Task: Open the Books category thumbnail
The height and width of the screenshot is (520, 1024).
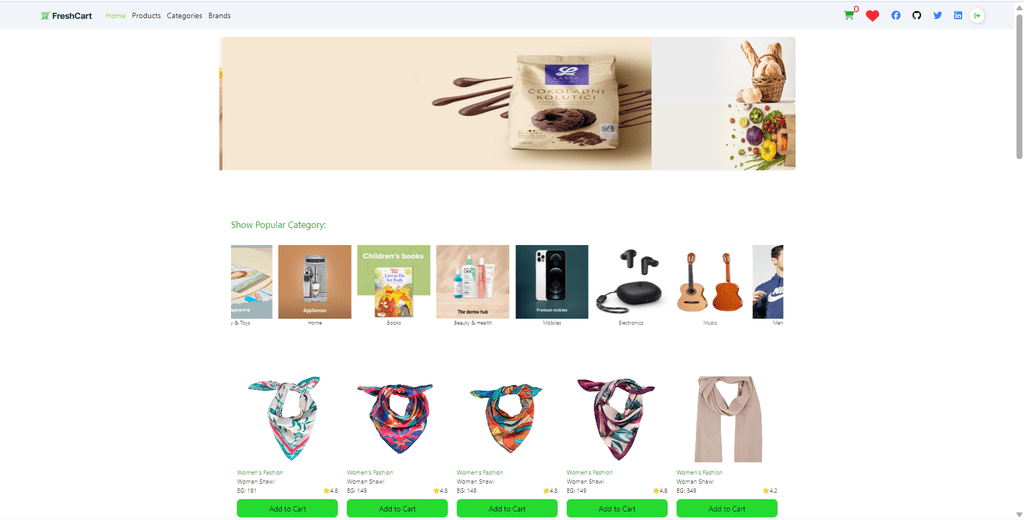Action: click(394, 282)
